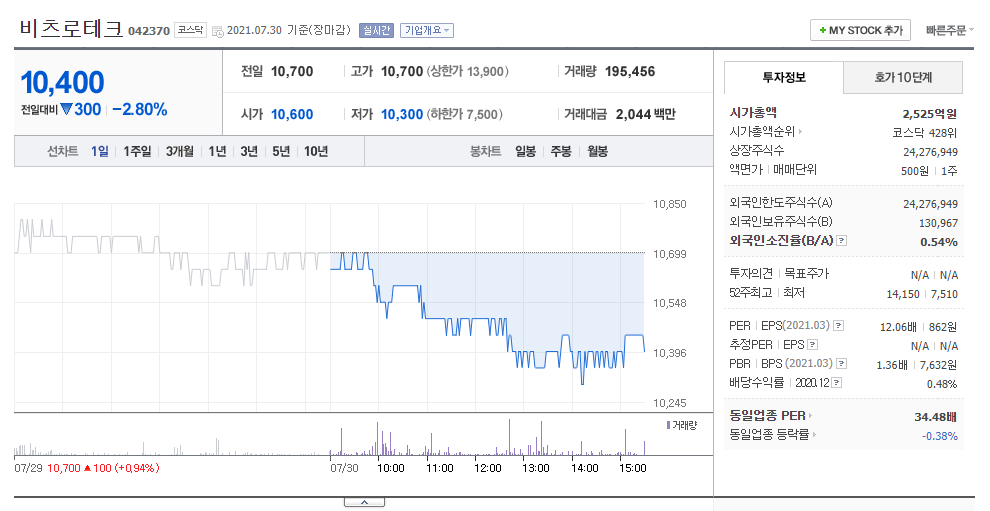This screenshot has height=511, width=990.
Task: Click help icon next to 배당수익률 2020.12
Action: point(837,383)
